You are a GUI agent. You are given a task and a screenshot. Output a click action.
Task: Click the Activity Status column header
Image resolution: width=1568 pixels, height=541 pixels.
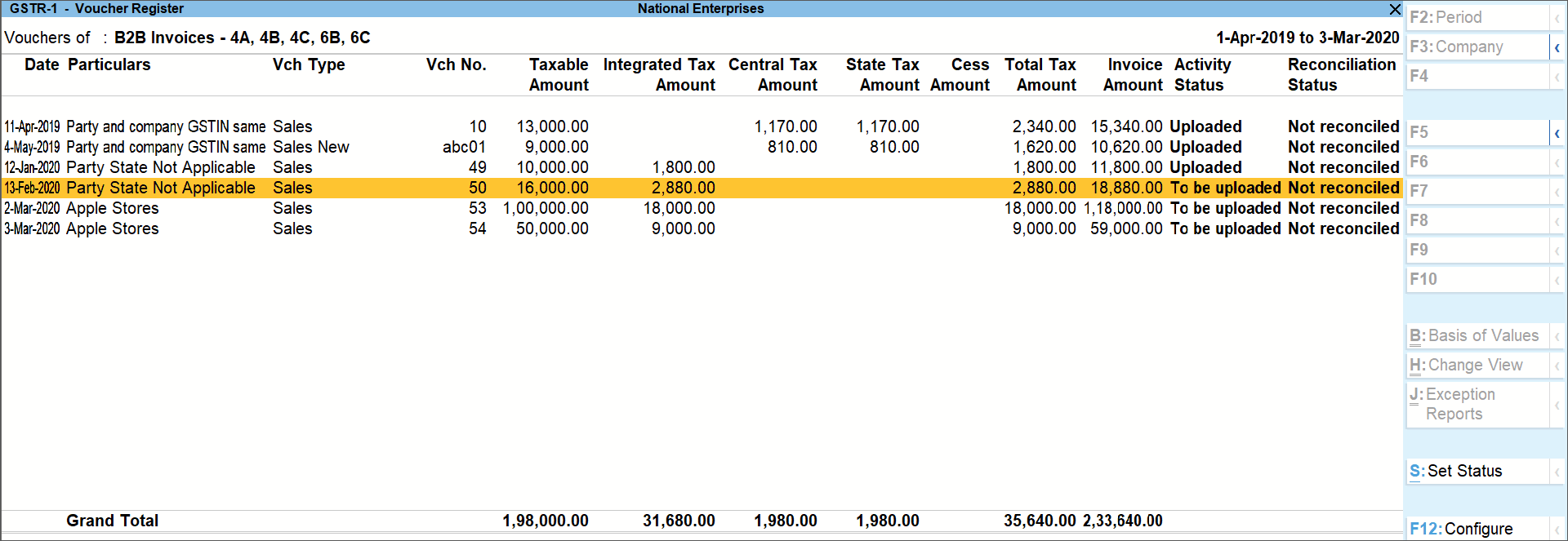point(1202,74)
